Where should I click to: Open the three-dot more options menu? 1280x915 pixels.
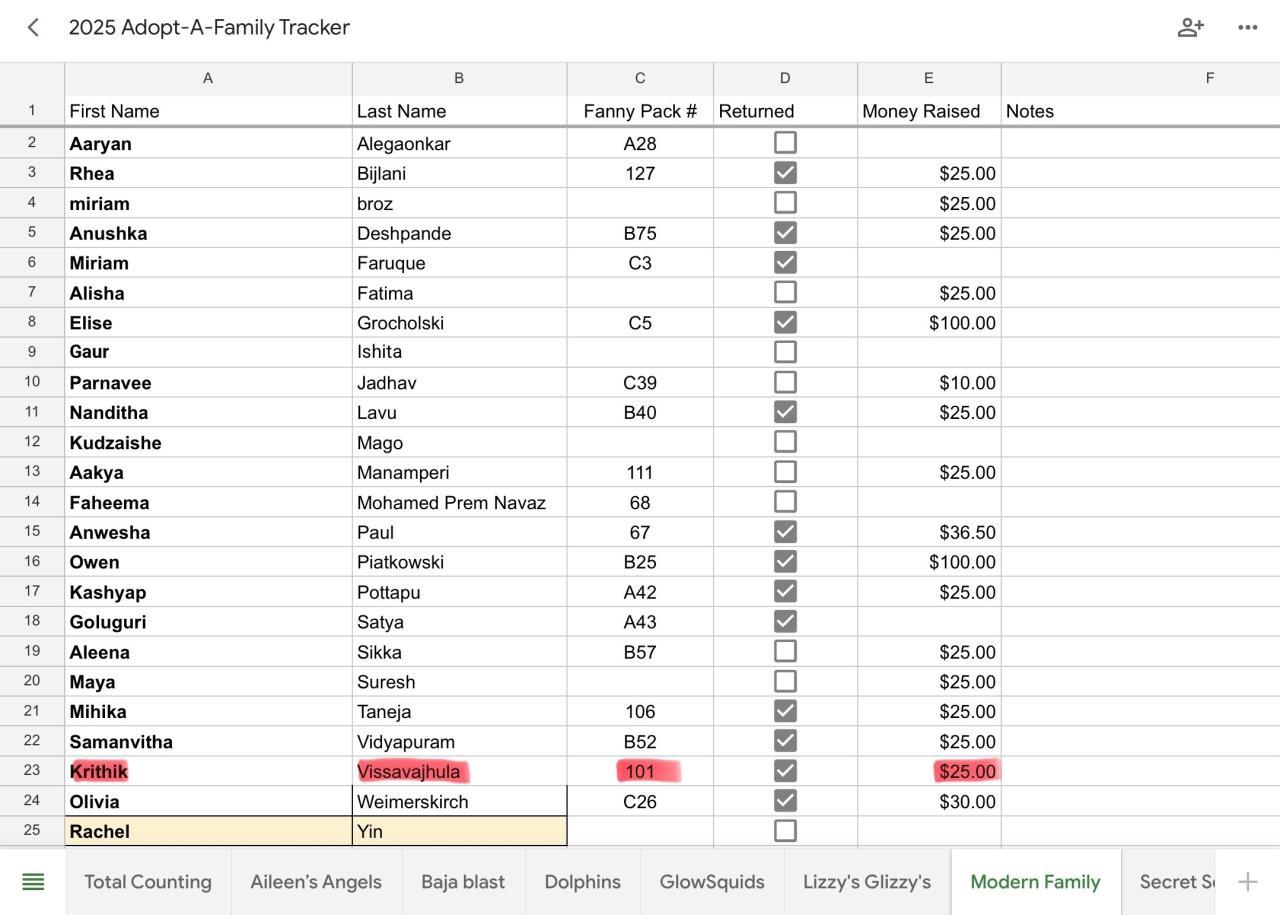(x=1247, y=27)
